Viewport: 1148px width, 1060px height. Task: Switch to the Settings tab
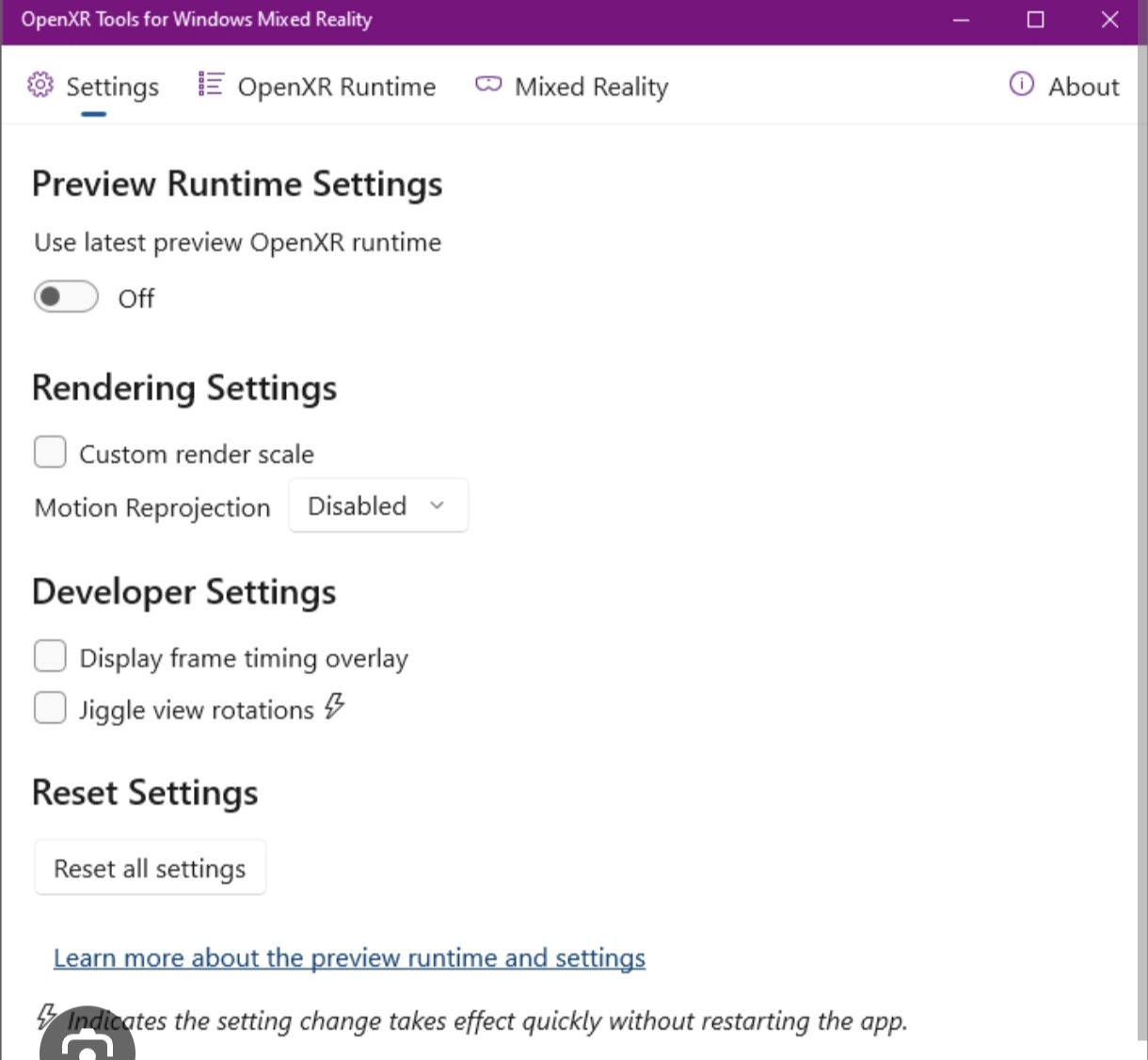click(94, 87)
